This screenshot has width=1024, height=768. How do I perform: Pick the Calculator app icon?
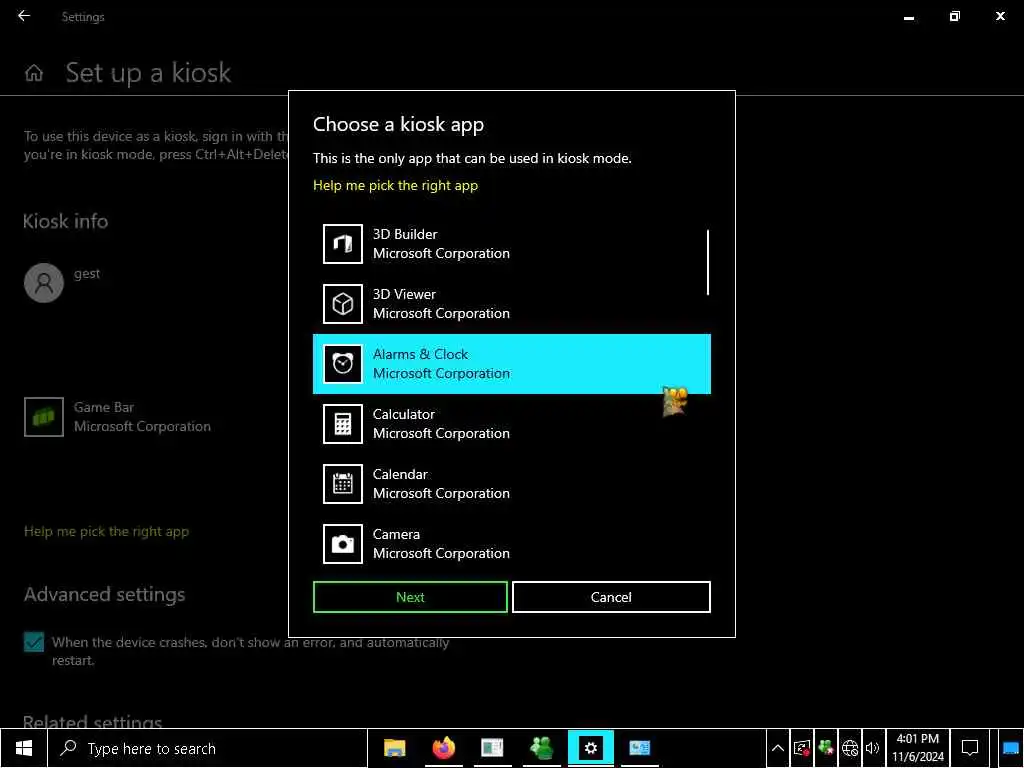pos(343,424)
